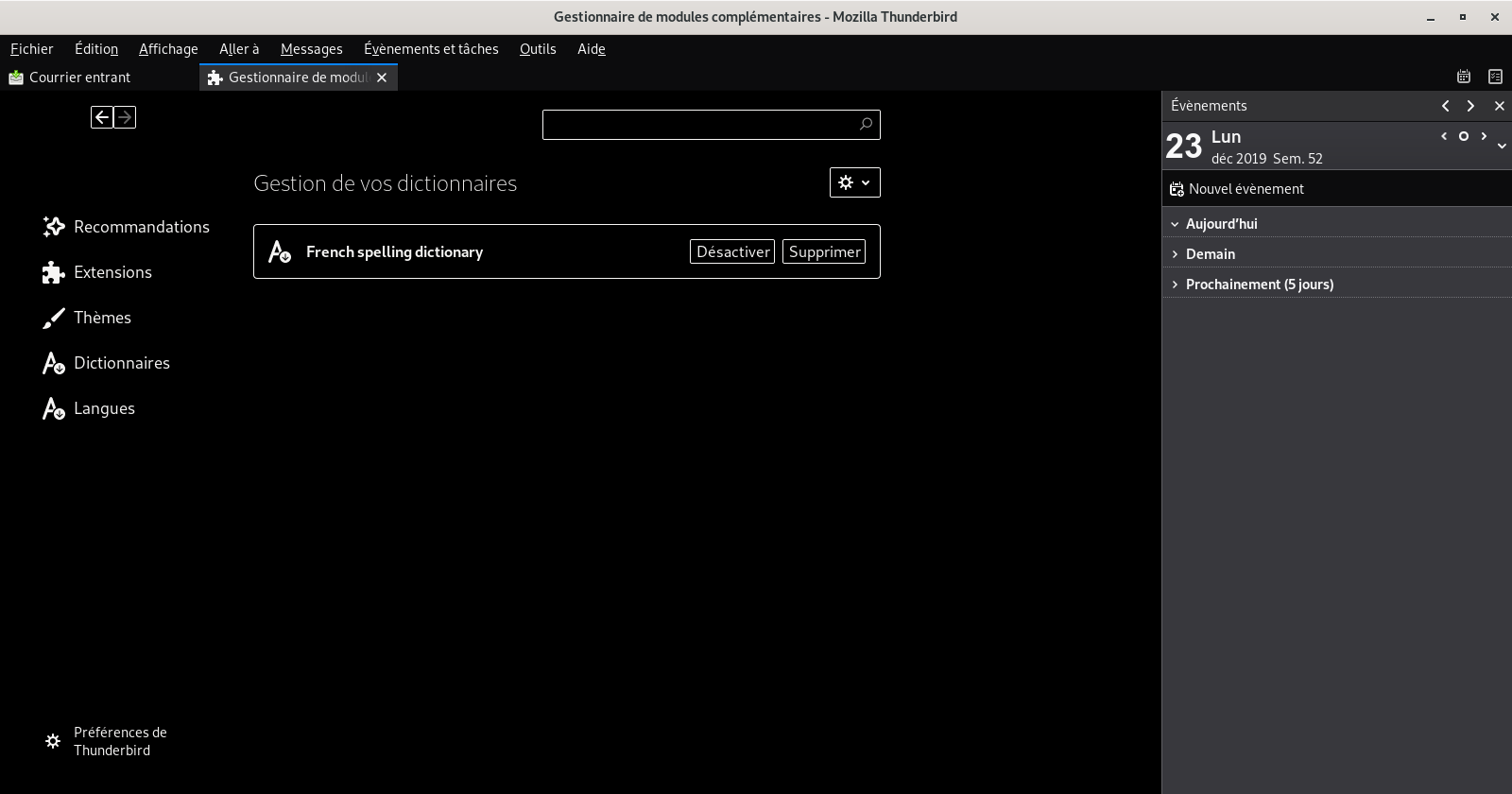Click the French spelling dictionary name
Viewport: 1512px width, 794px height.
(394, 251)
